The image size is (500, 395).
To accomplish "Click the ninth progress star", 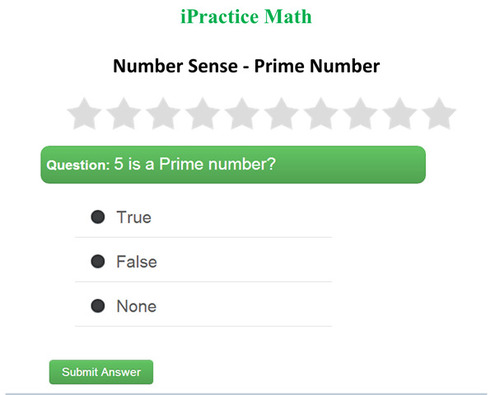I will pyautogui.click(x=400, y=114).
